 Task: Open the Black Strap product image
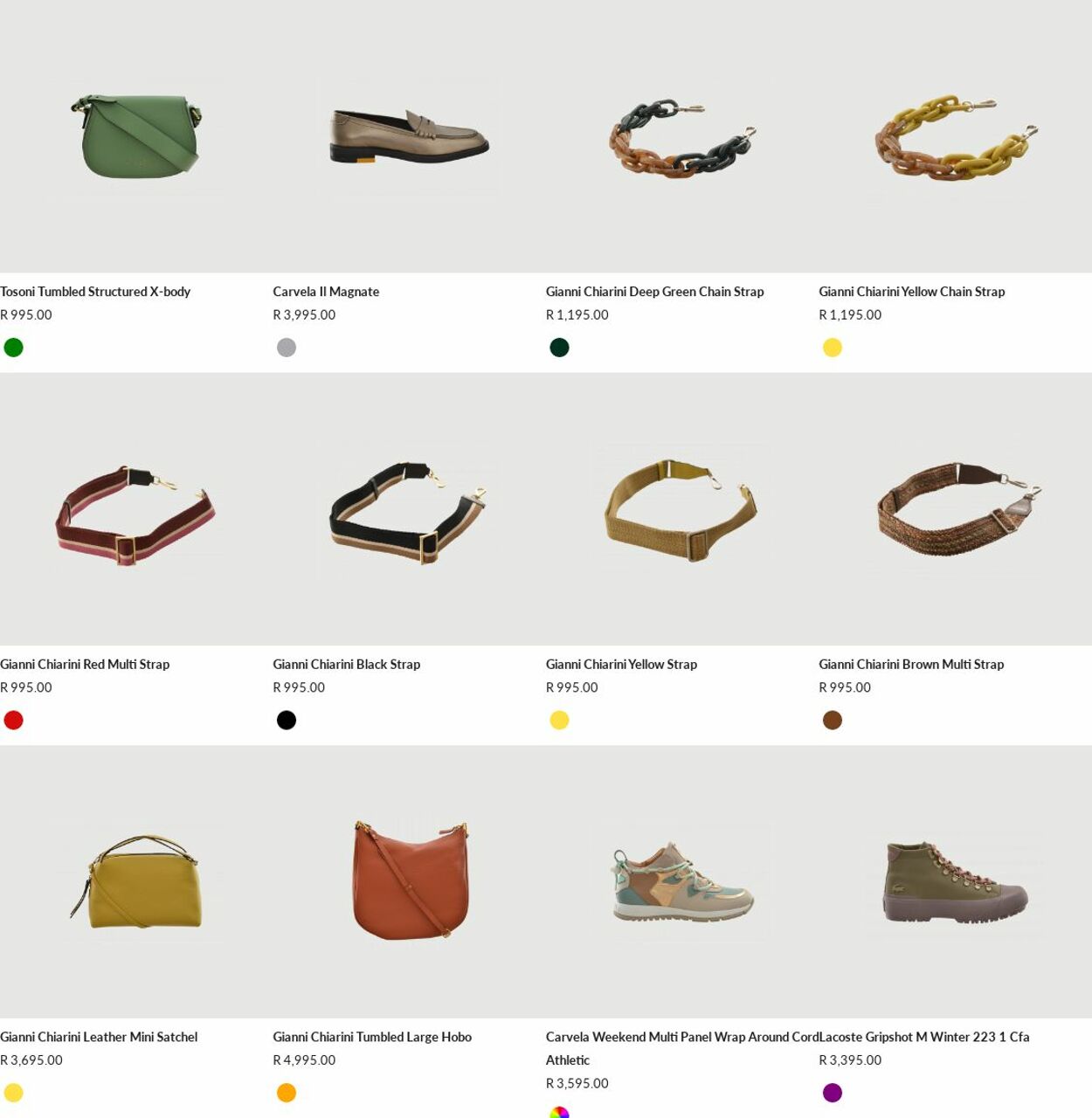click(x=409, y=509)
